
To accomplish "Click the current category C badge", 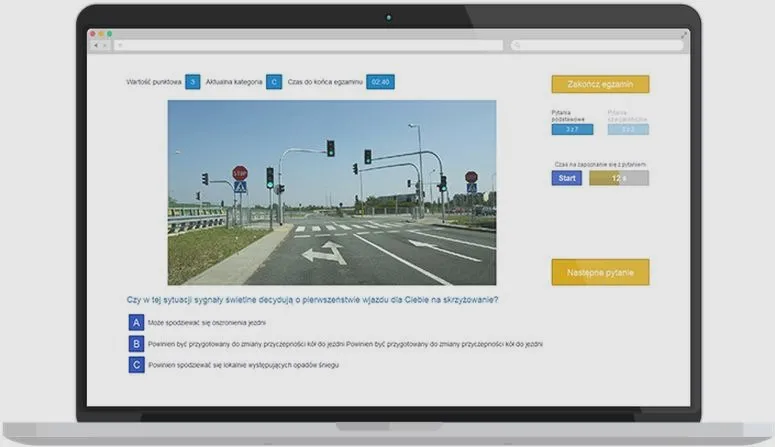I will (x=274, y=82).
